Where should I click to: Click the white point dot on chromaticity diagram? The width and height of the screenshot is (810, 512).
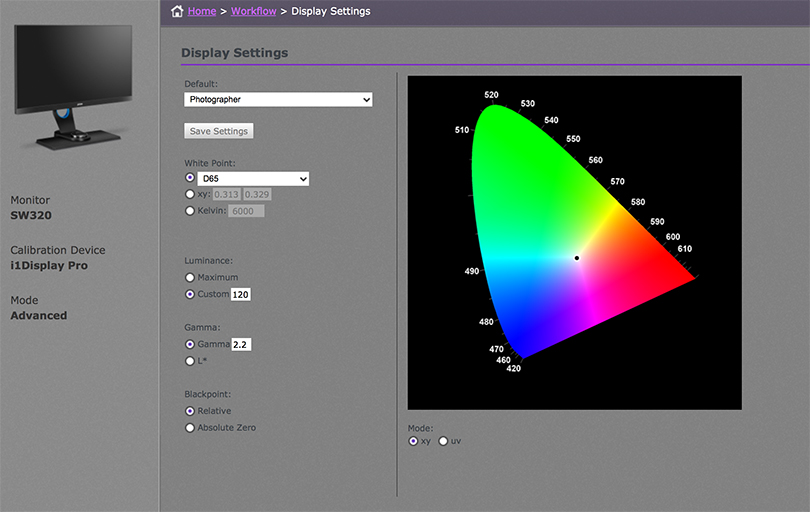tap(577, 258)
